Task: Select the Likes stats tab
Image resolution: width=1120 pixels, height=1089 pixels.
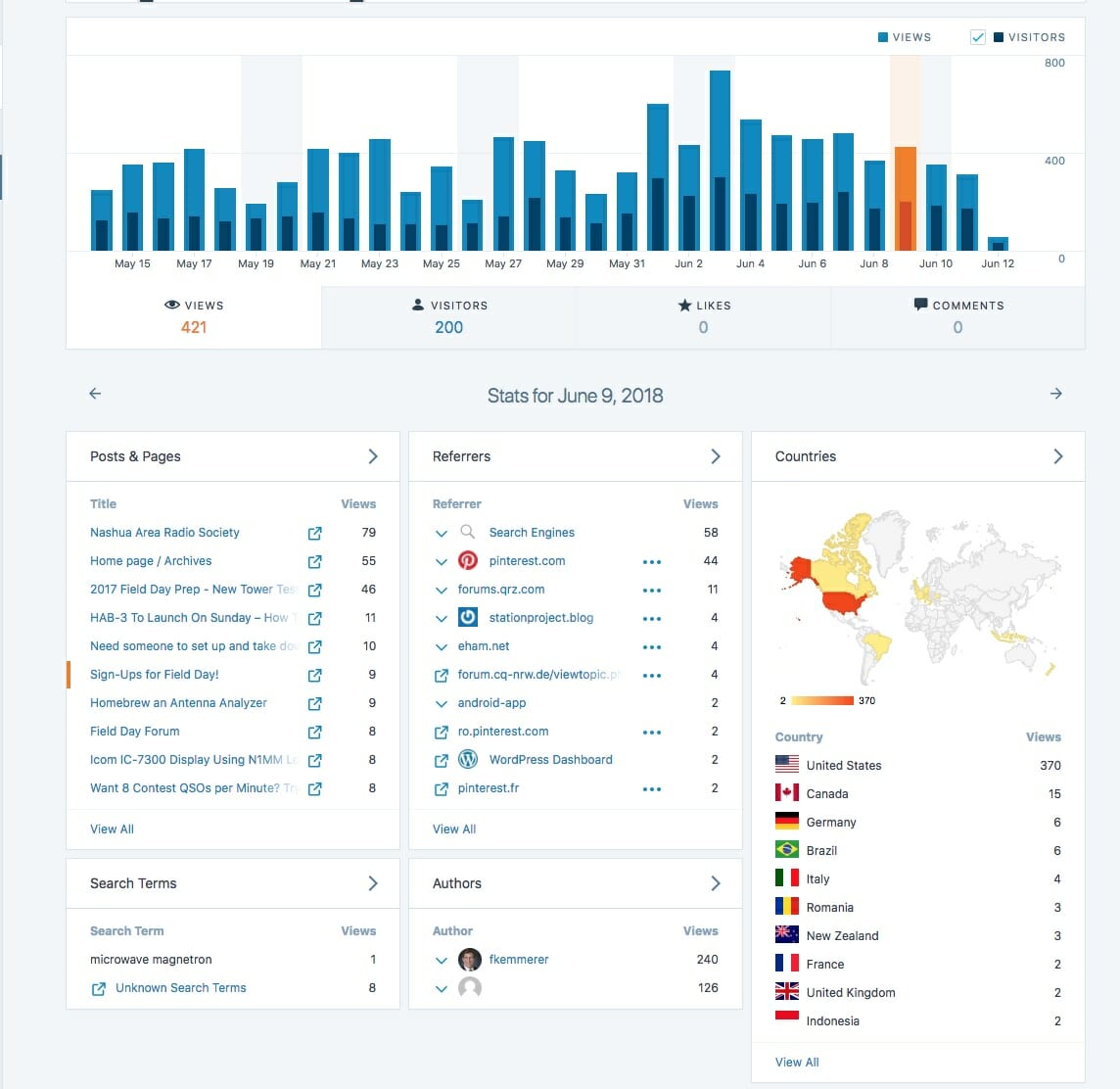Action: pos(703,317)
